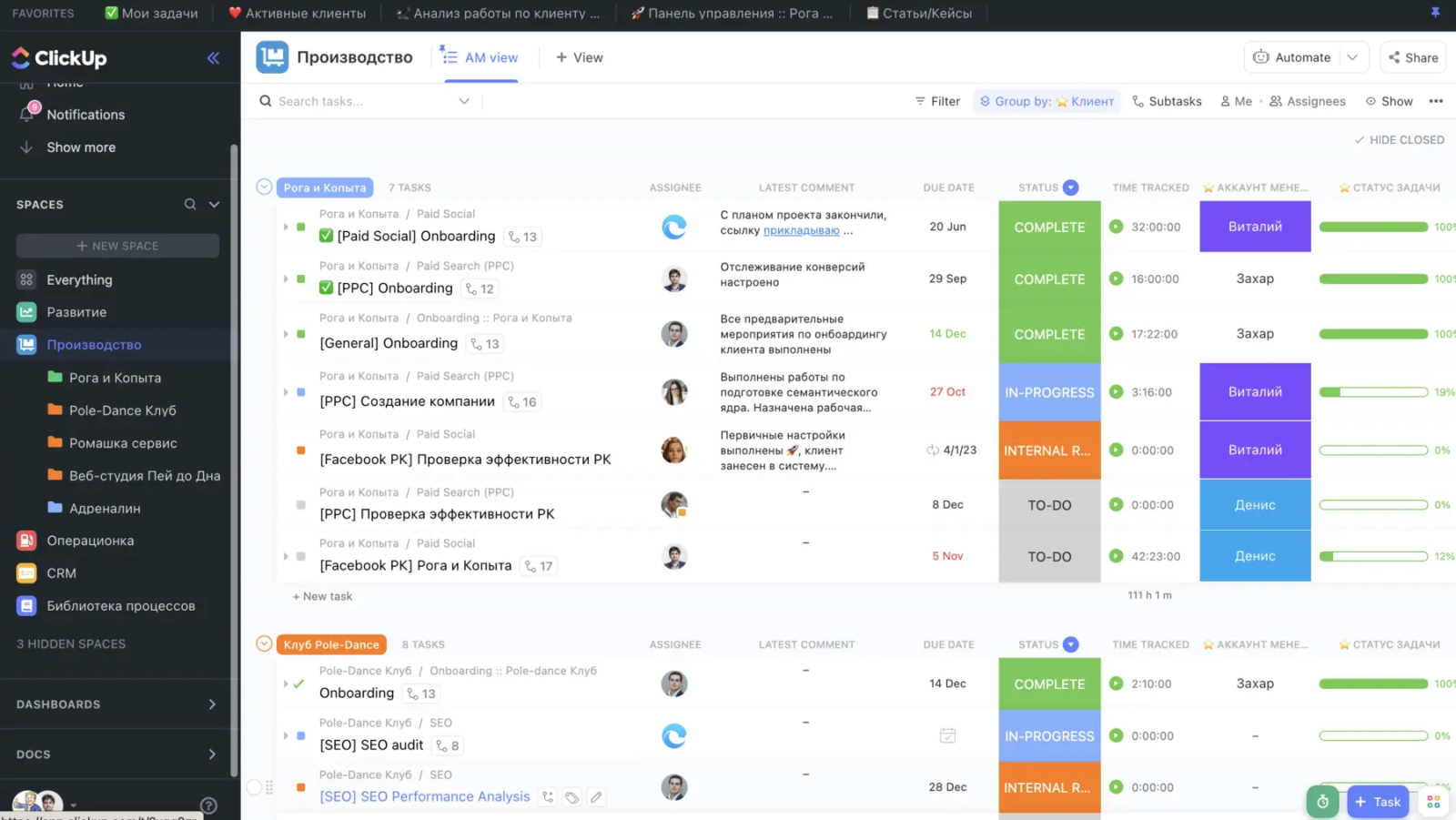This screenshot has width=1456, height=820.
Task: Open Notifications via the bell icon
Action: pos(27,114)
